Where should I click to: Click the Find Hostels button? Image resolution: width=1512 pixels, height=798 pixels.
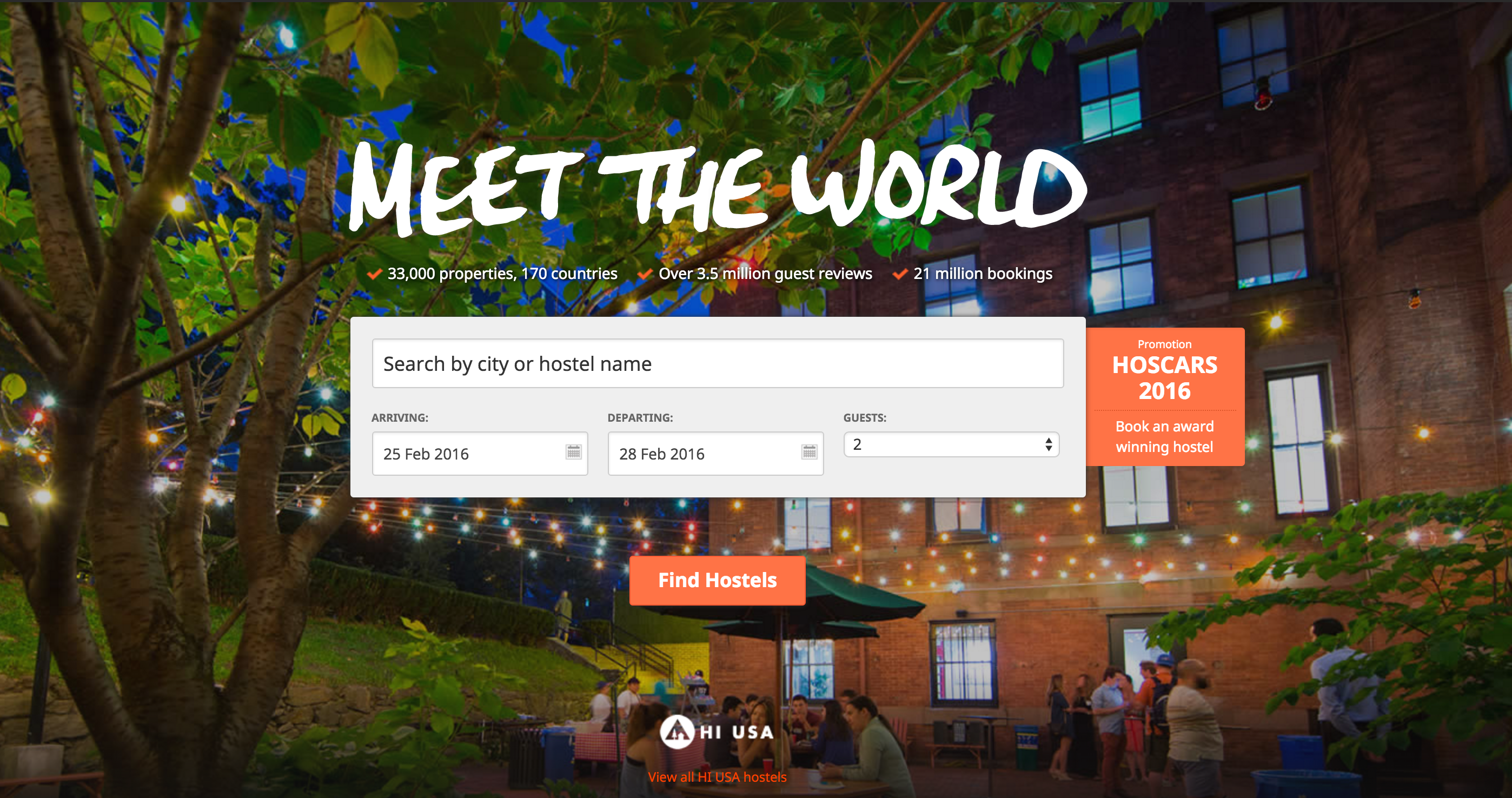click(717, 580)
